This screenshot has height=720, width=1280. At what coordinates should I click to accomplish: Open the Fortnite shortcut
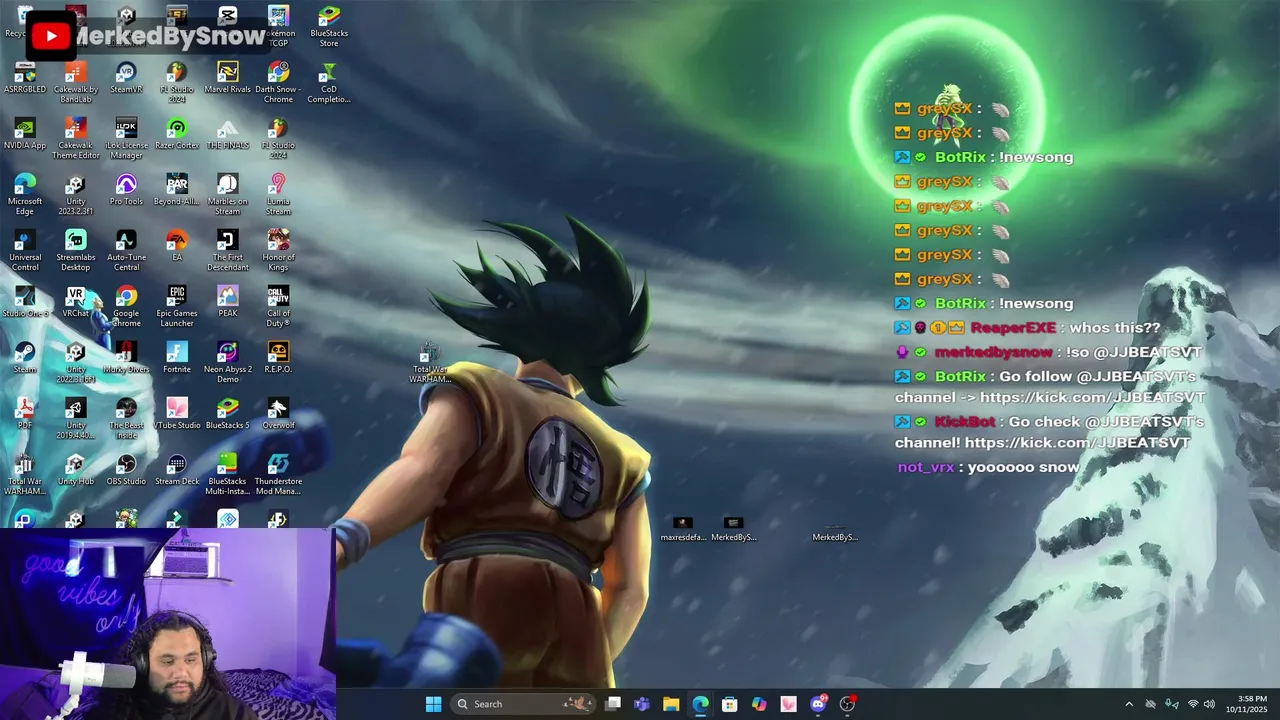point(177,358)
